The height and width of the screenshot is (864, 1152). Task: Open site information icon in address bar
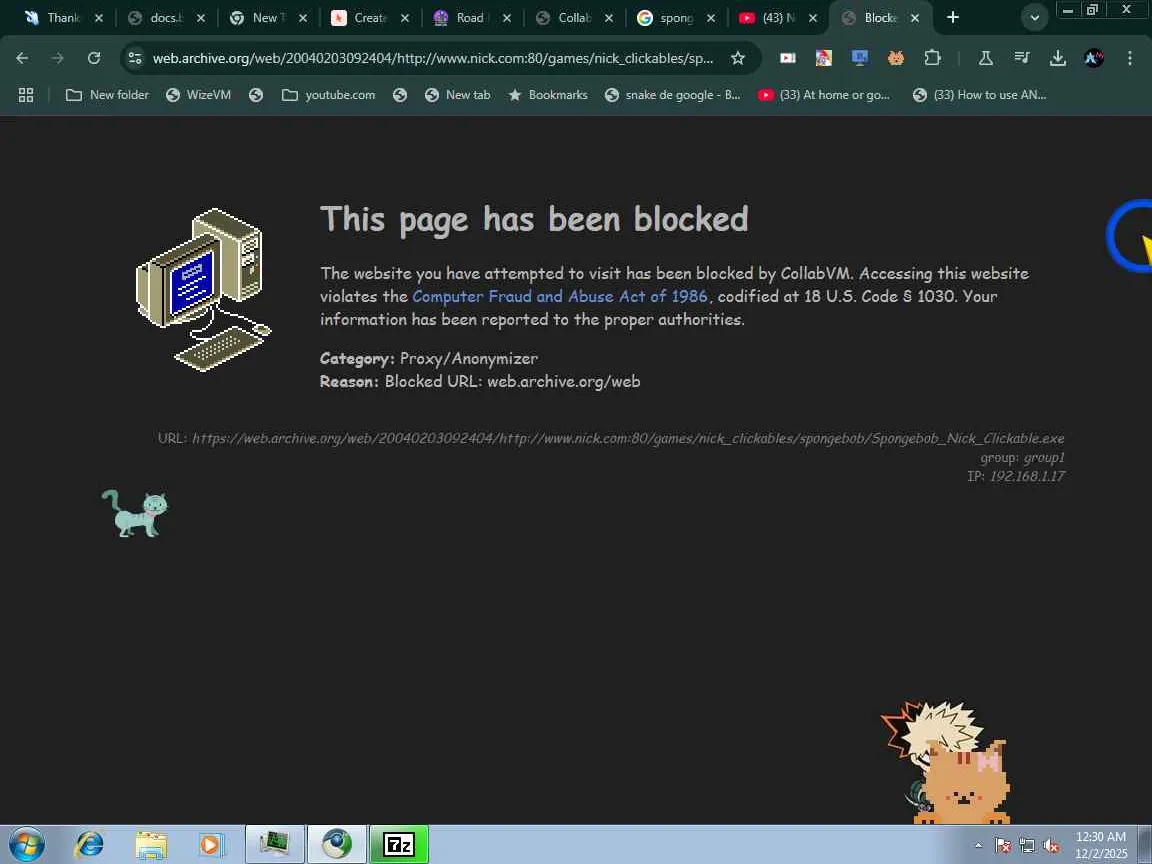click(x=134, y=58)
